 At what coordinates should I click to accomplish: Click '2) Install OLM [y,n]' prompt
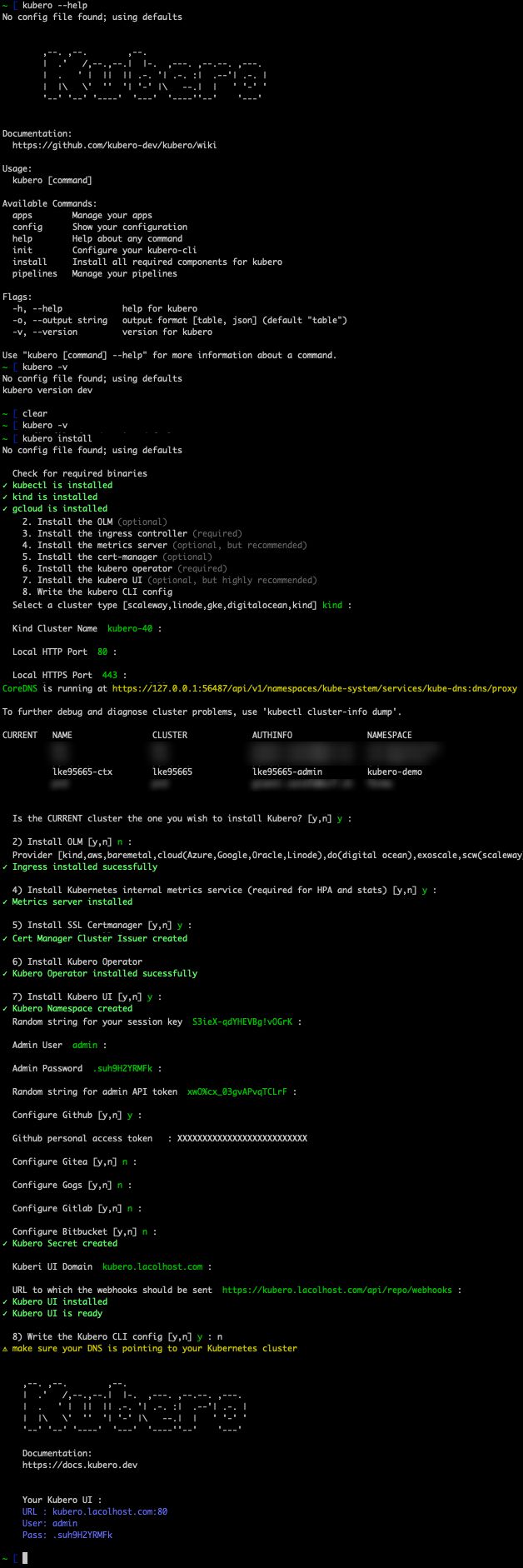click(x=72, y=841)
